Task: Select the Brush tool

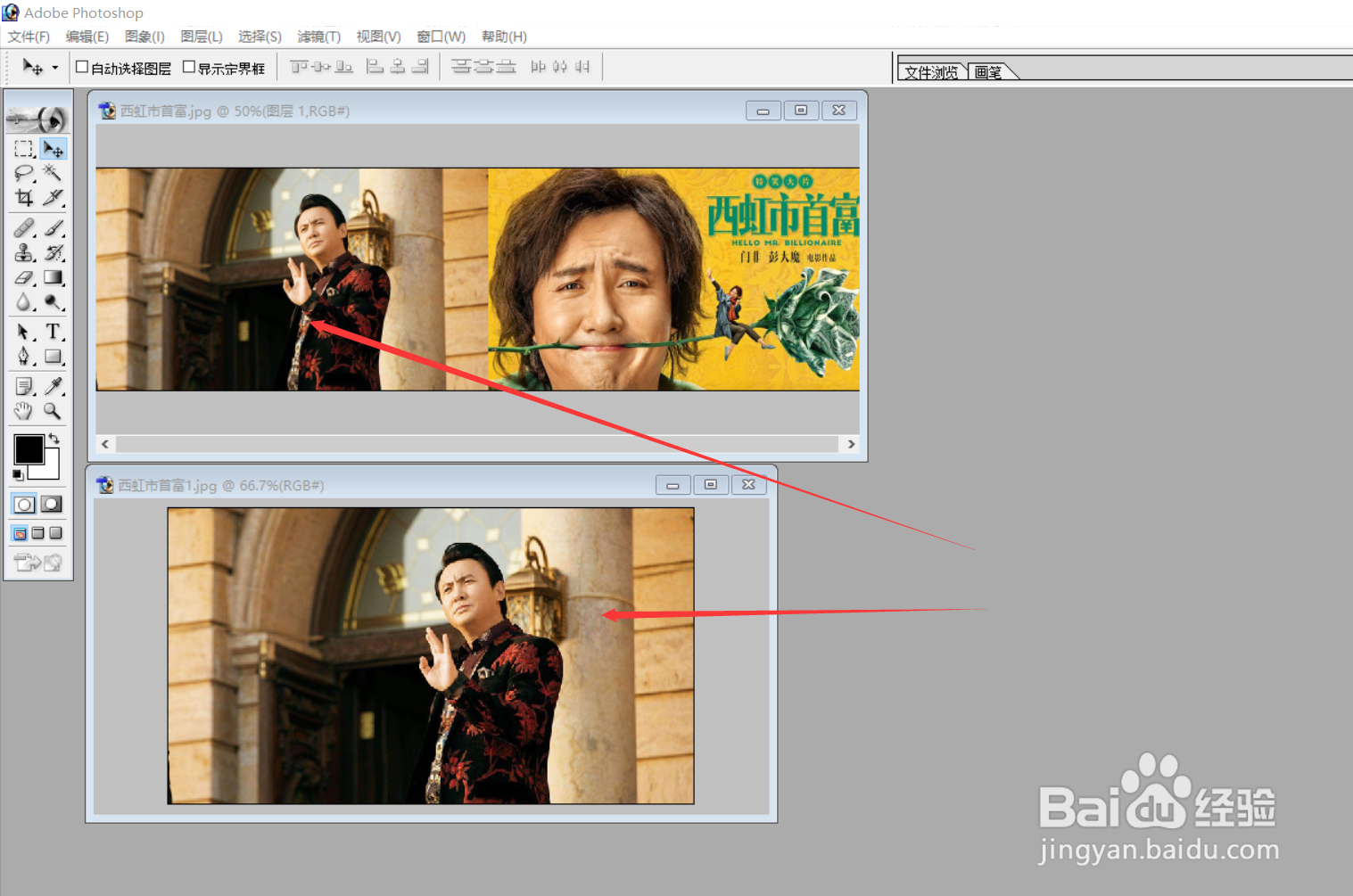Action: click(x=54, y=228)
